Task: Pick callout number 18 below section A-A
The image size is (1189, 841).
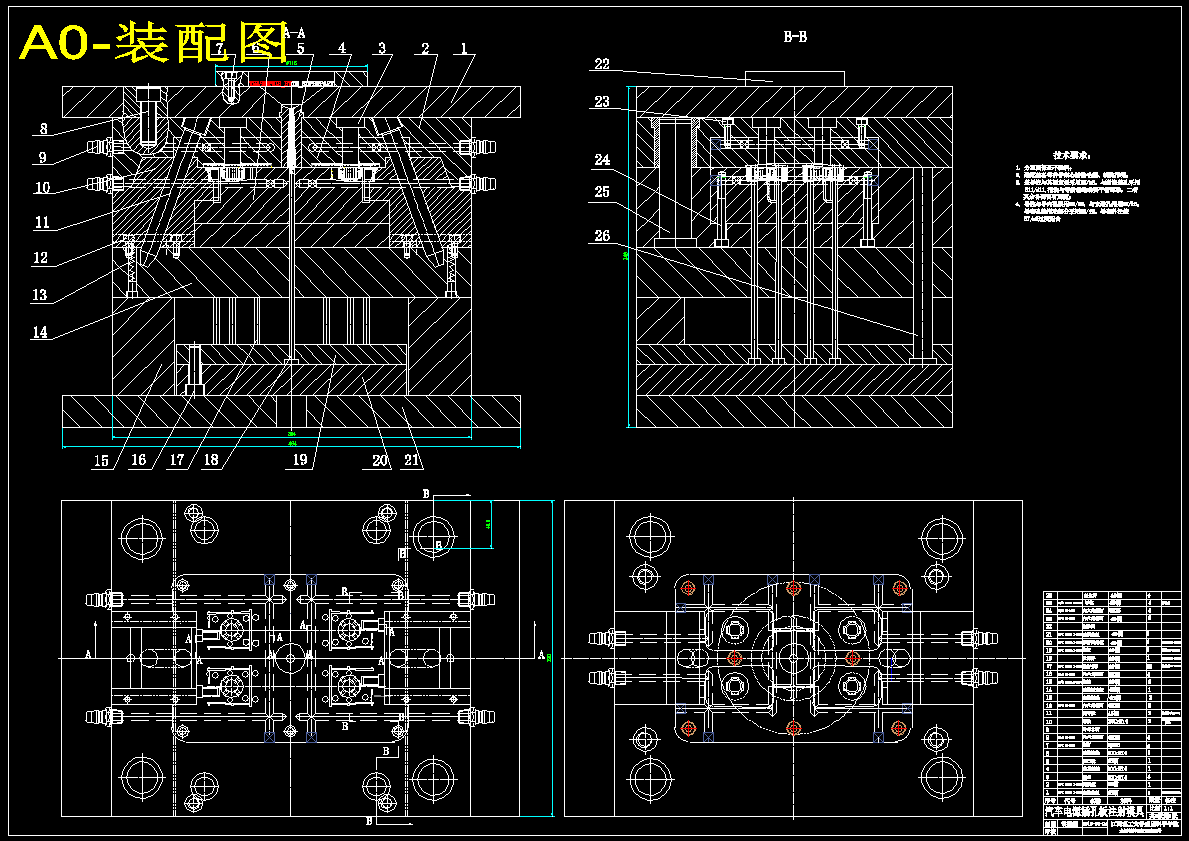Action: tap(211, 461)
